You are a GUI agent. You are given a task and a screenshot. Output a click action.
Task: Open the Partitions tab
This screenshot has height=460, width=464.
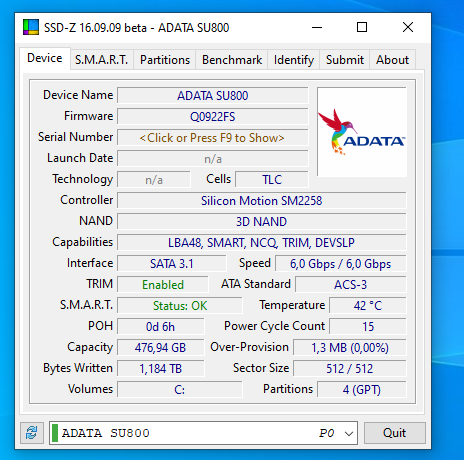[x=165, y=60]
